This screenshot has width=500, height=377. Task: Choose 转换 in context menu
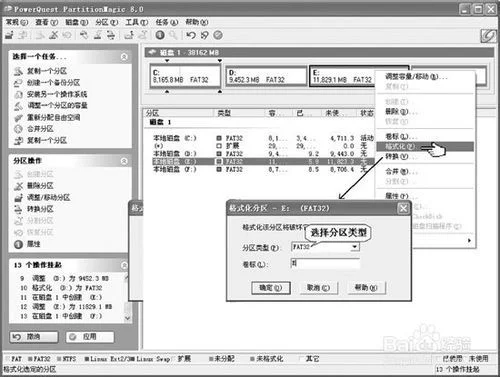(425, 156)
